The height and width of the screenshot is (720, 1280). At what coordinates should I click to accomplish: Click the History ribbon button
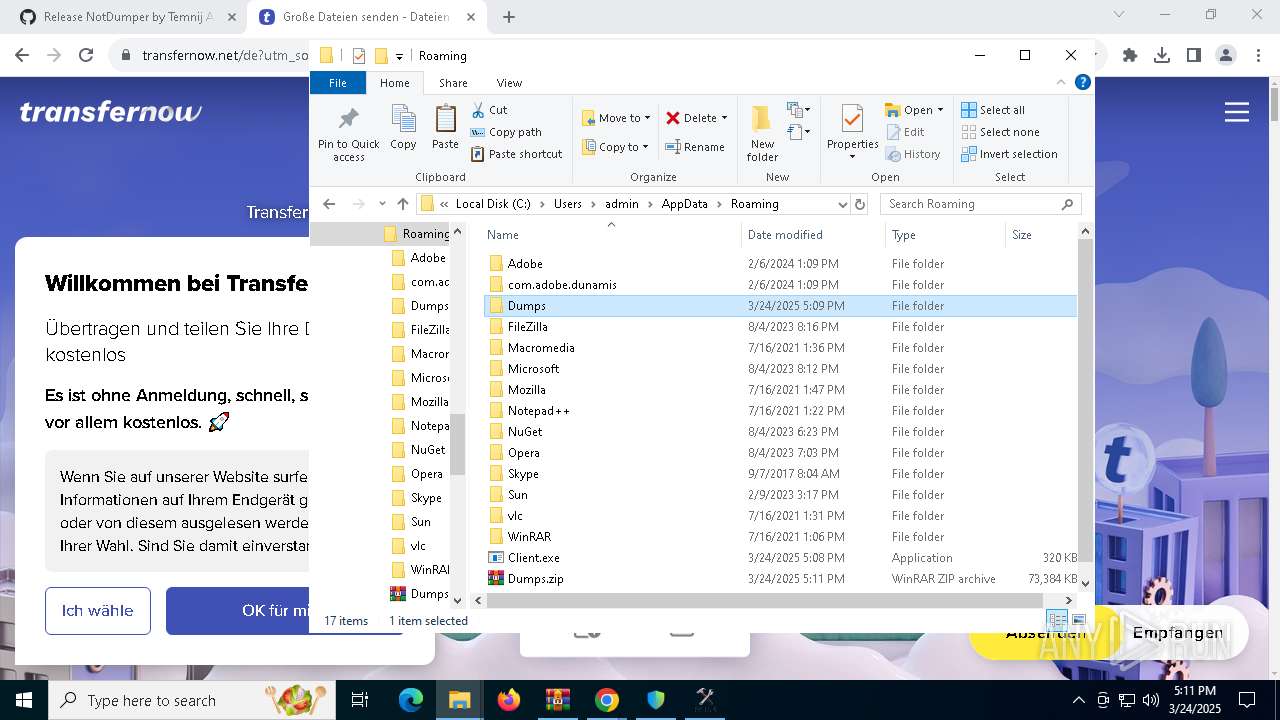[914, 154]
